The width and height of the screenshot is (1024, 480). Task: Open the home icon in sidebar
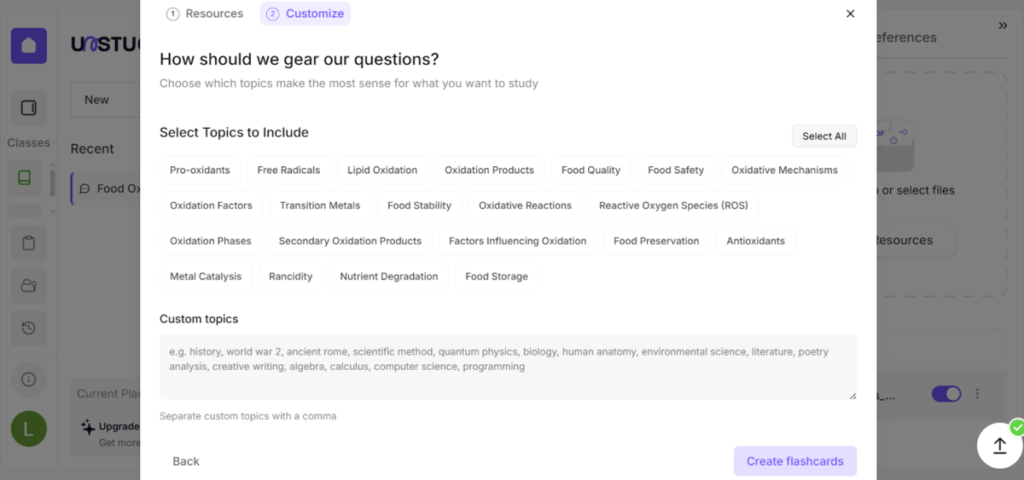pyautogui.click(x=29, y=46)
